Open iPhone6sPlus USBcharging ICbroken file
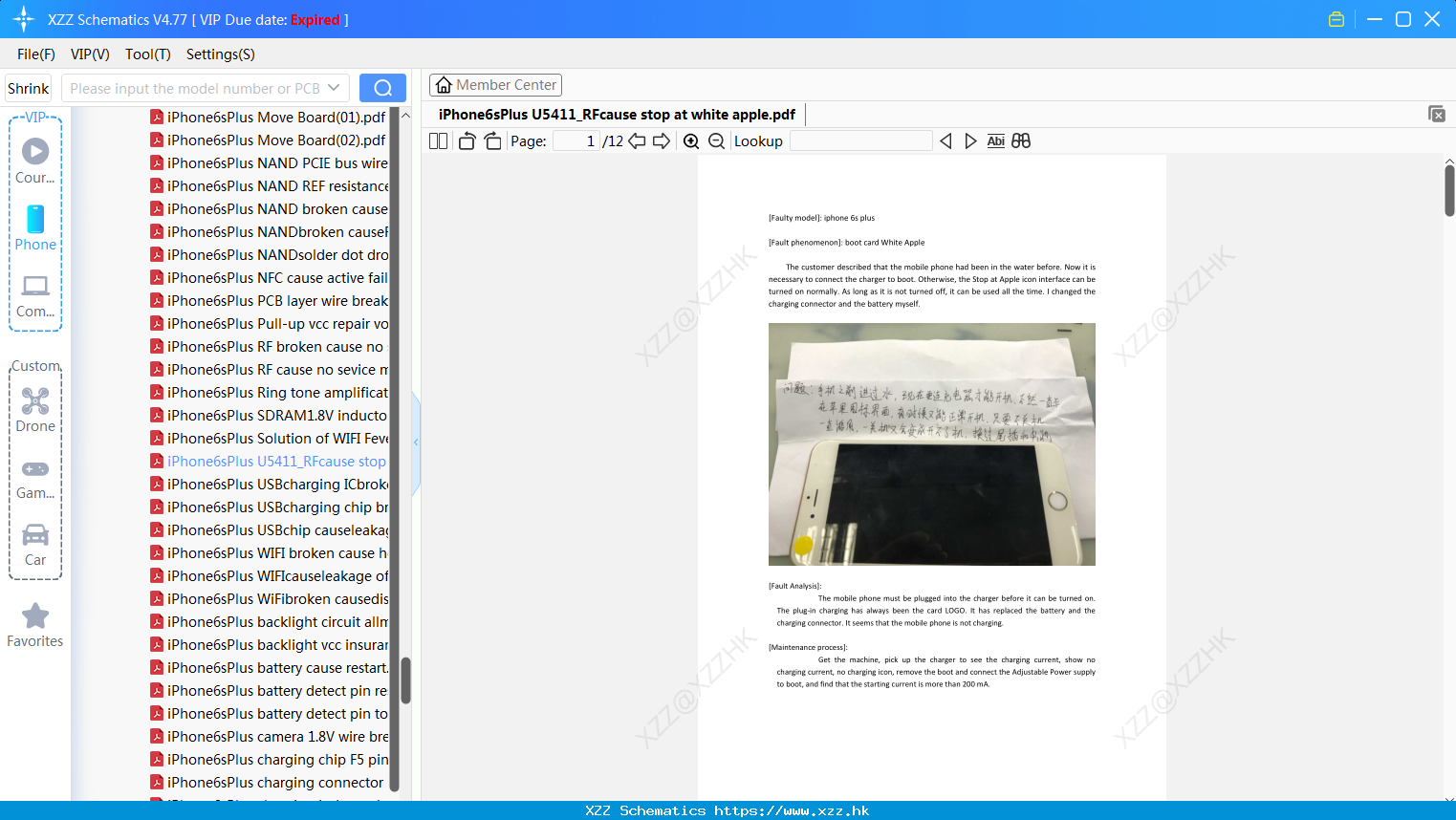 pyautogui.click(x=270, y=485)
